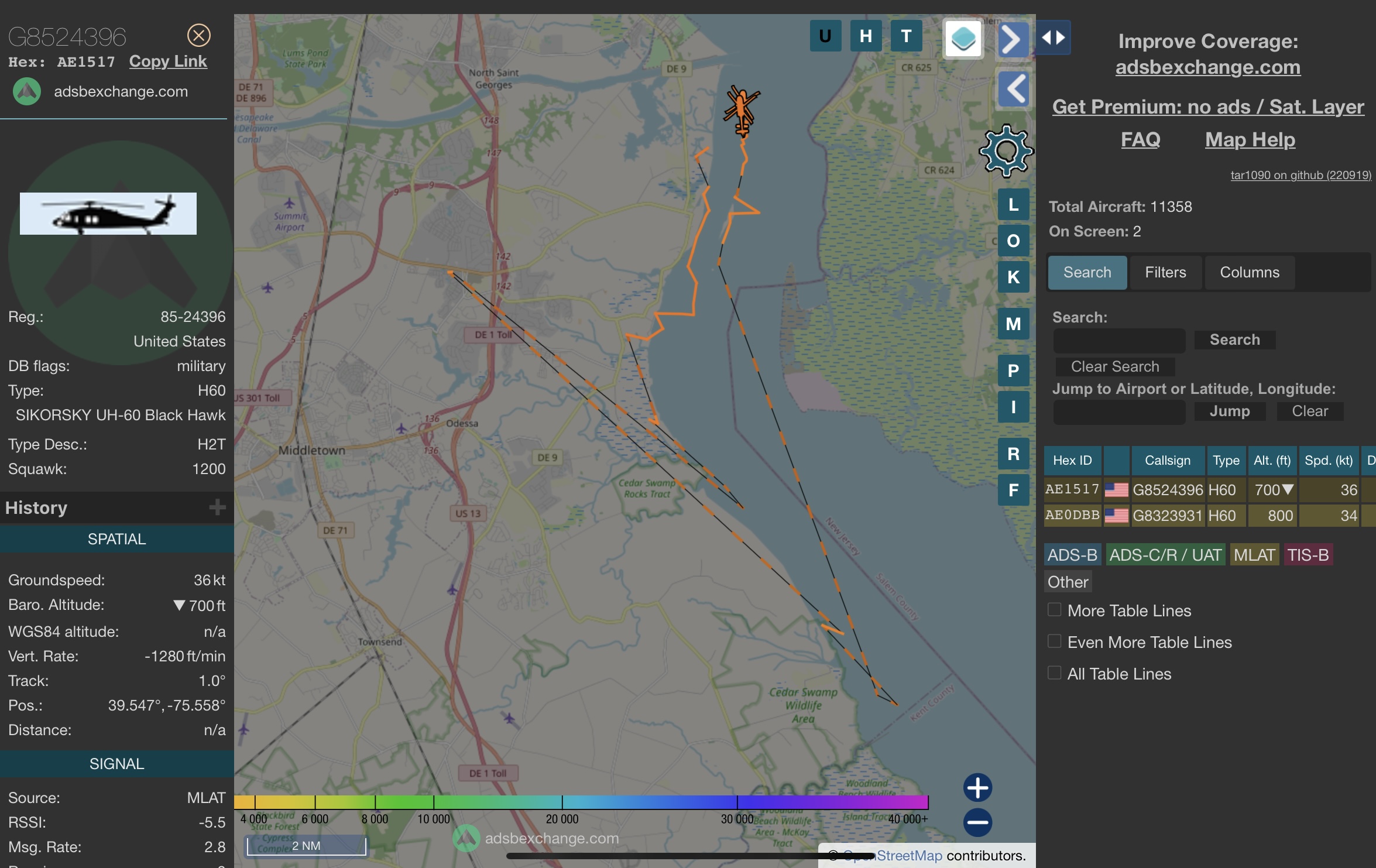The height and width of the screenshot is (868, 1376).
Task: Click the adsbexchange logo in info panel
Action: (x=26, y=92)
